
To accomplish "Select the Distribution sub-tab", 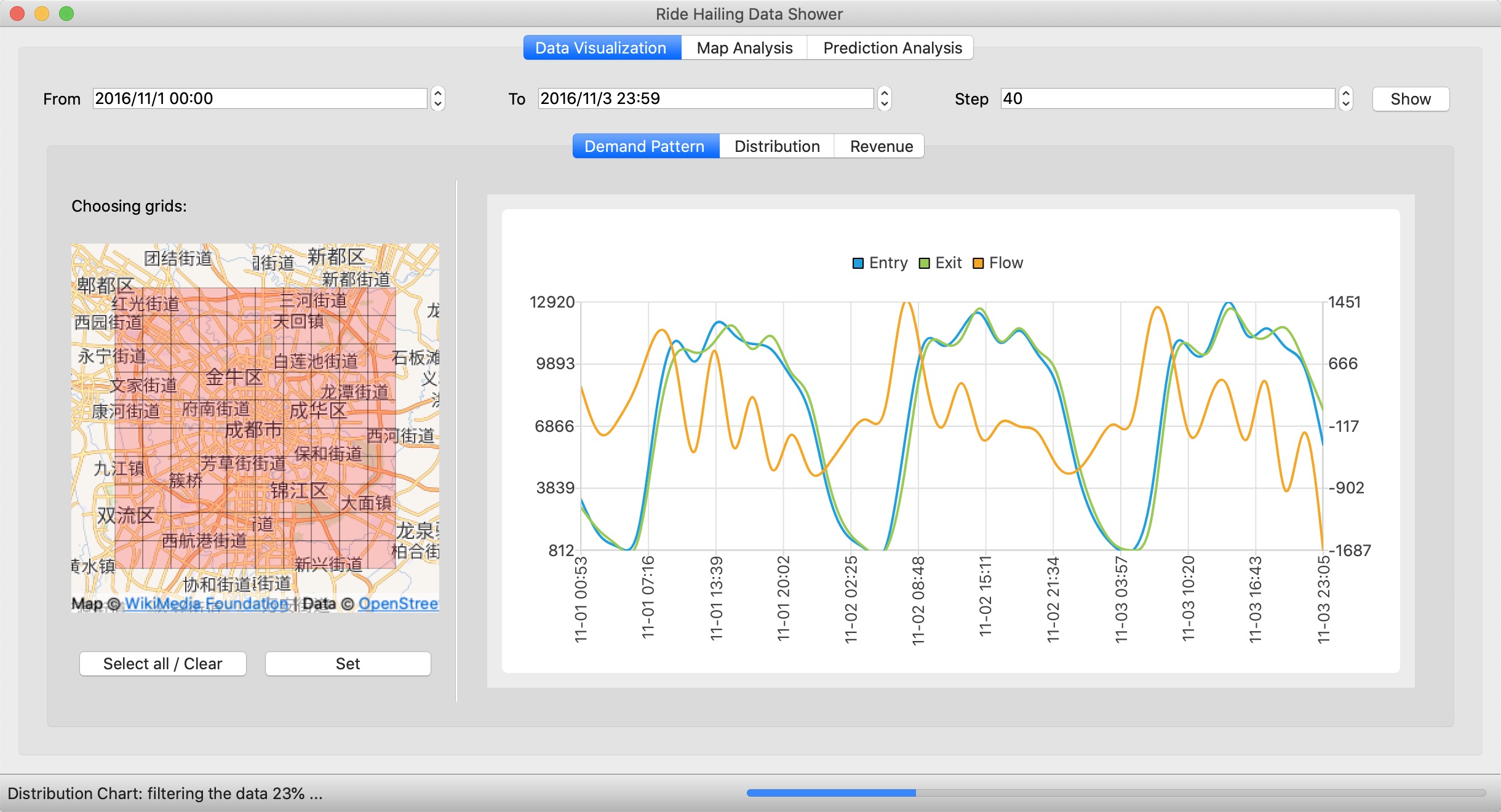I will 776,146.
